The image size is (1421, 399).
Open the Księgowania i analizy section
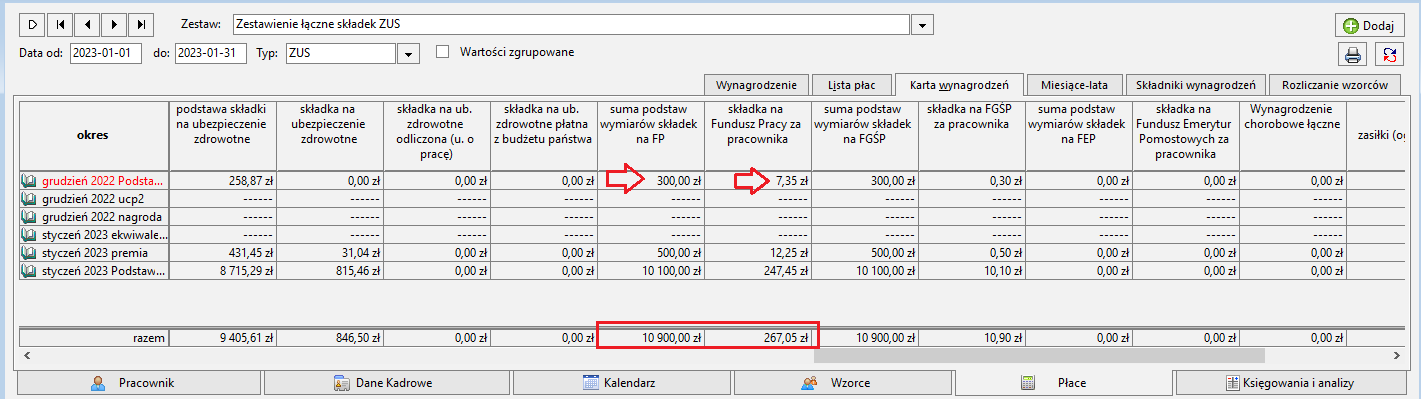pyautogui.click(x=1297, y=383)
